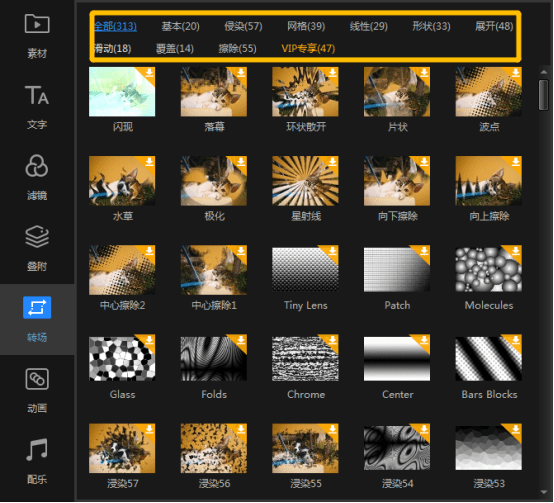Image resolution: width=554 pixels, height=503 pixels.
Task: Switch to 全部(313) category tab
Action: [115, 26]
